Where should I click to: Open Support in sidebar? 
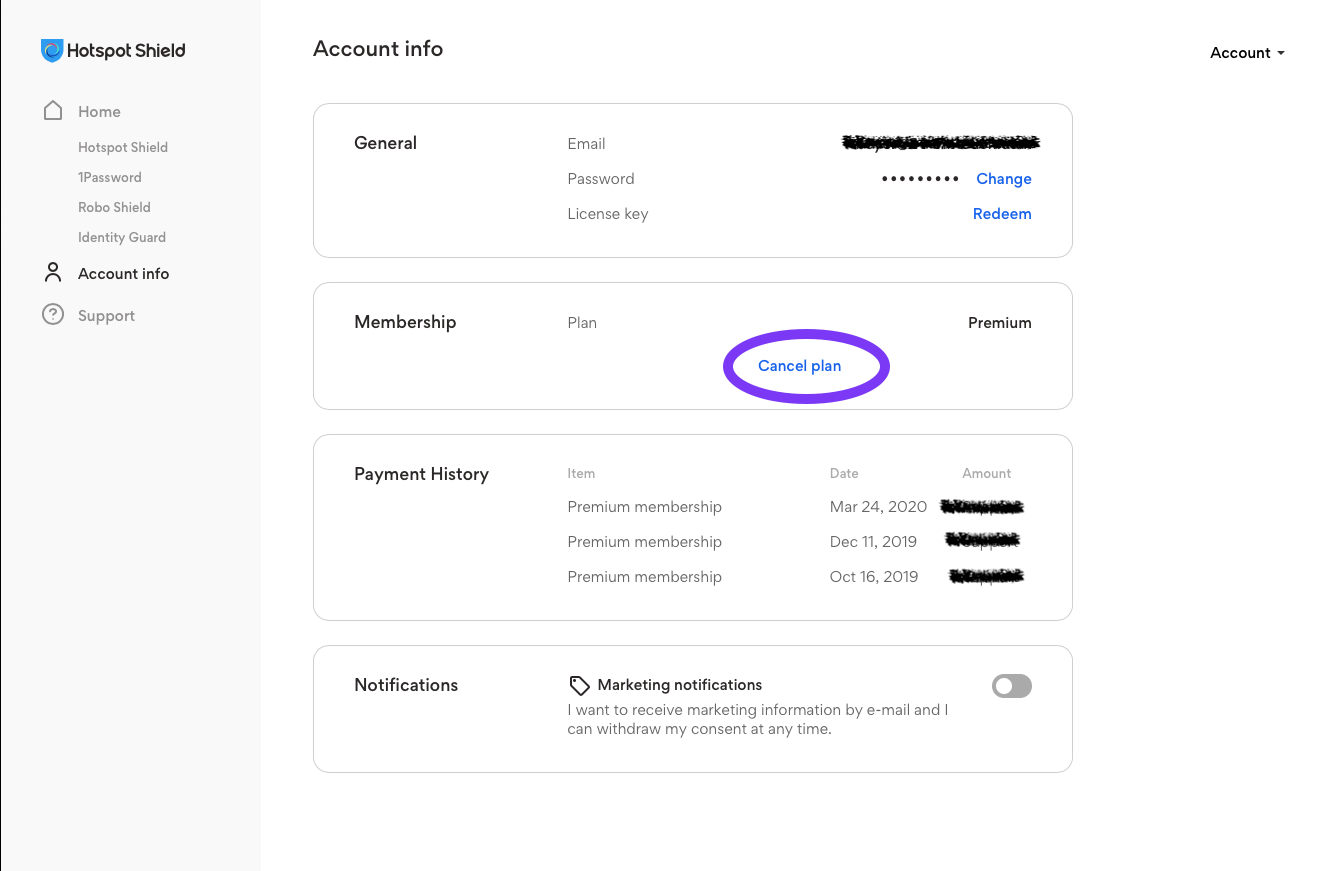106,316
